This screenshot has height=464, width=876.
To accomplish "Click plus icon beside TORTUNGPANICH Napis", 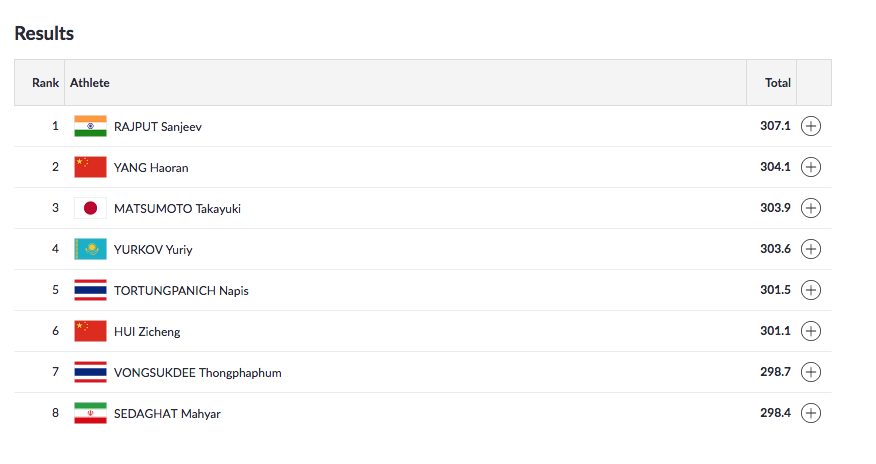I will [x=811, y=290].
